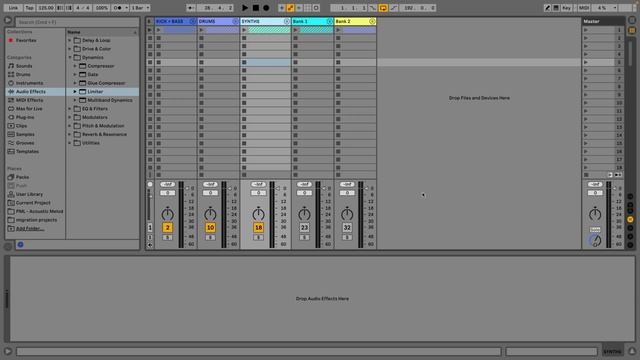The height and width of the screenshot is (360, 640).
Task: Launch the first clip in Bank 1 track
Action: (x=296, y=30)
